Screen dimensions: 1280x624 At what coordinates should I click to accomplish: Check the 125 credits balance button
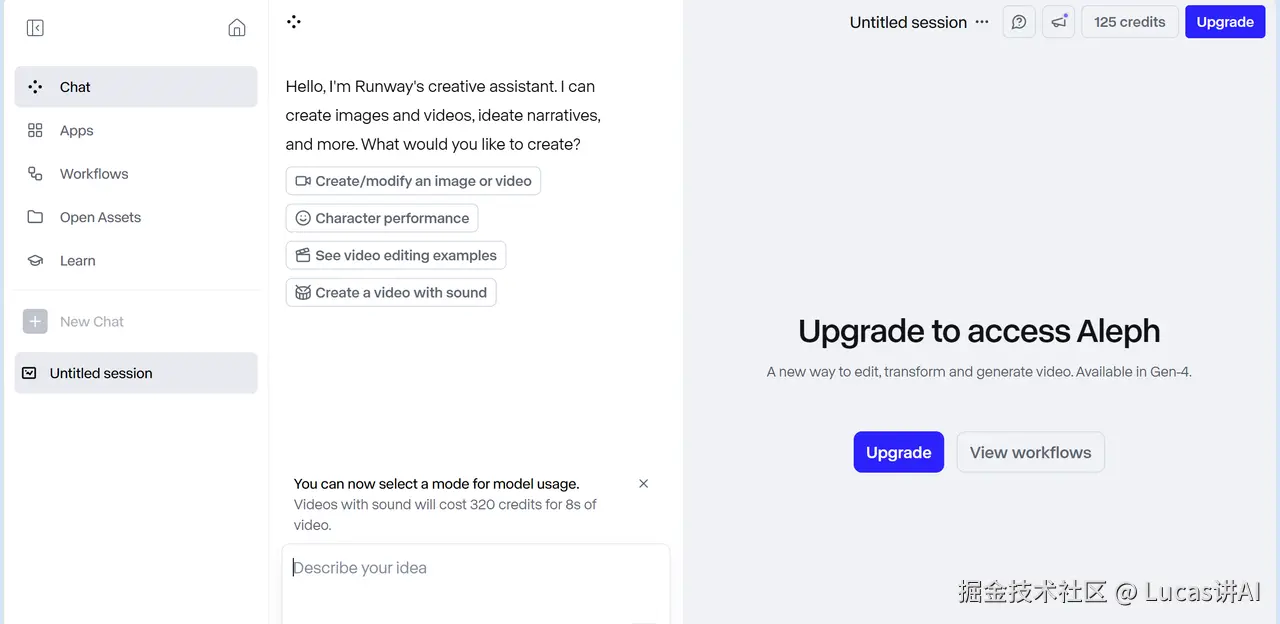[1129, 22]
